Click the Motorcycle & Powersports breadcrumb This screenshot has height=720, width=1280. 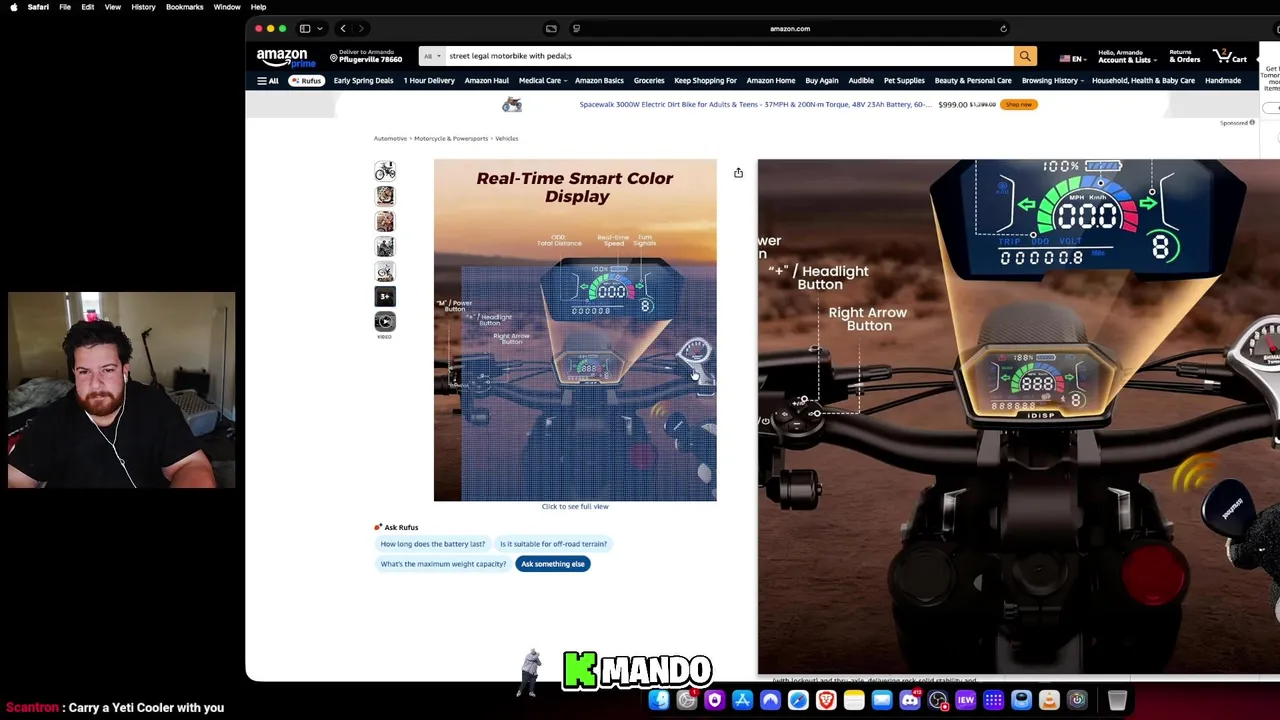[451, 139]
